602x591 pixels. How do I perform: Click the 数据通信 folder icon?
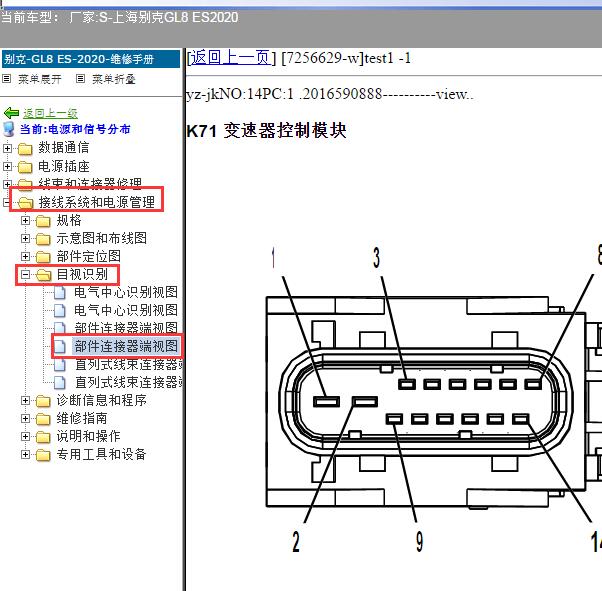point(25,148)
